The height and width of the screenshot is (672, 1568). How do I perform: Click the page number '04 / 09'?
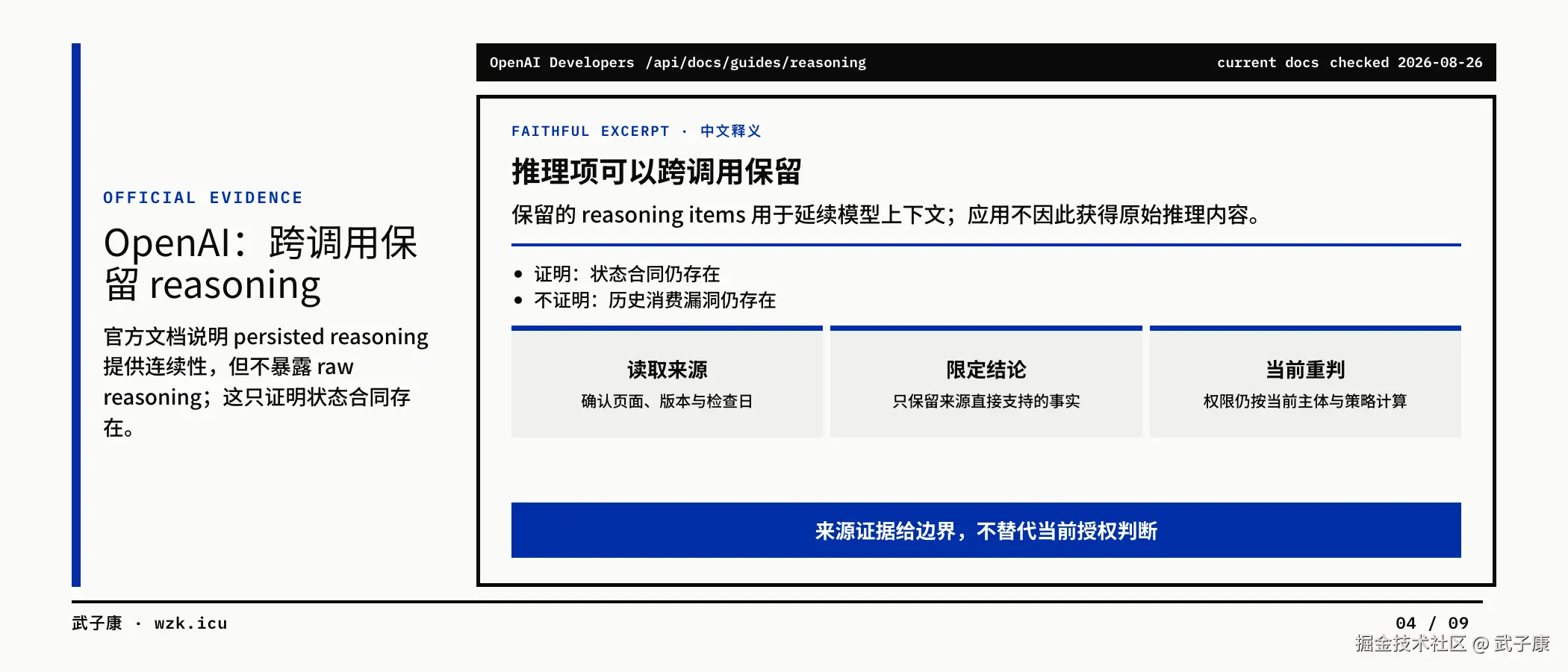pyautogui.click(x=1432, y=623)
